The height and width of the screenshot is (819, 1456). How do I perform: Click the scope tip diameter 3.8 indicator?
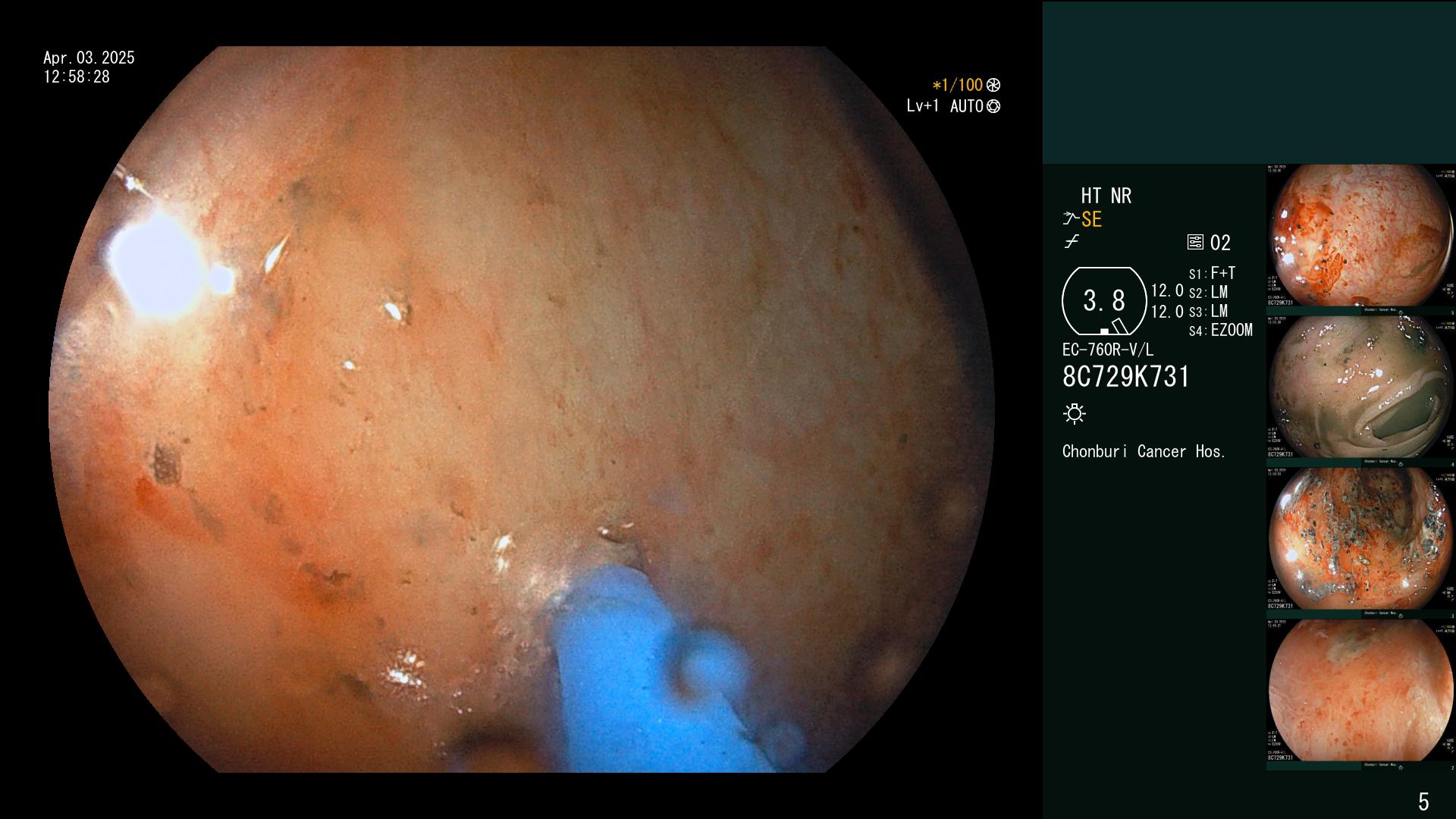[1104, 301]
